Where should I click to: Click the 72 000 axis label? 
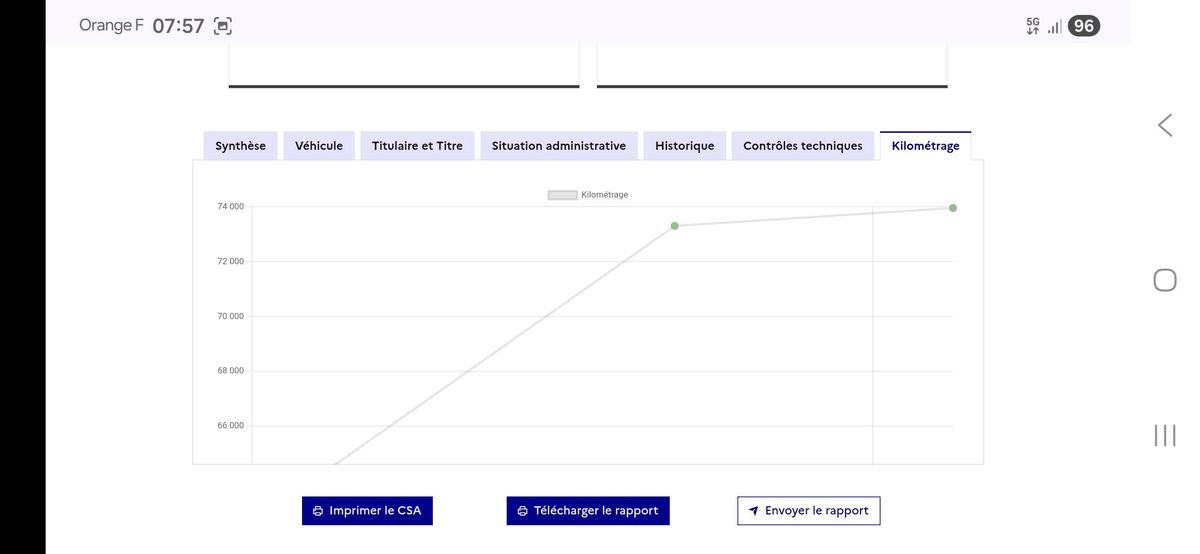[x=230, y=262]
